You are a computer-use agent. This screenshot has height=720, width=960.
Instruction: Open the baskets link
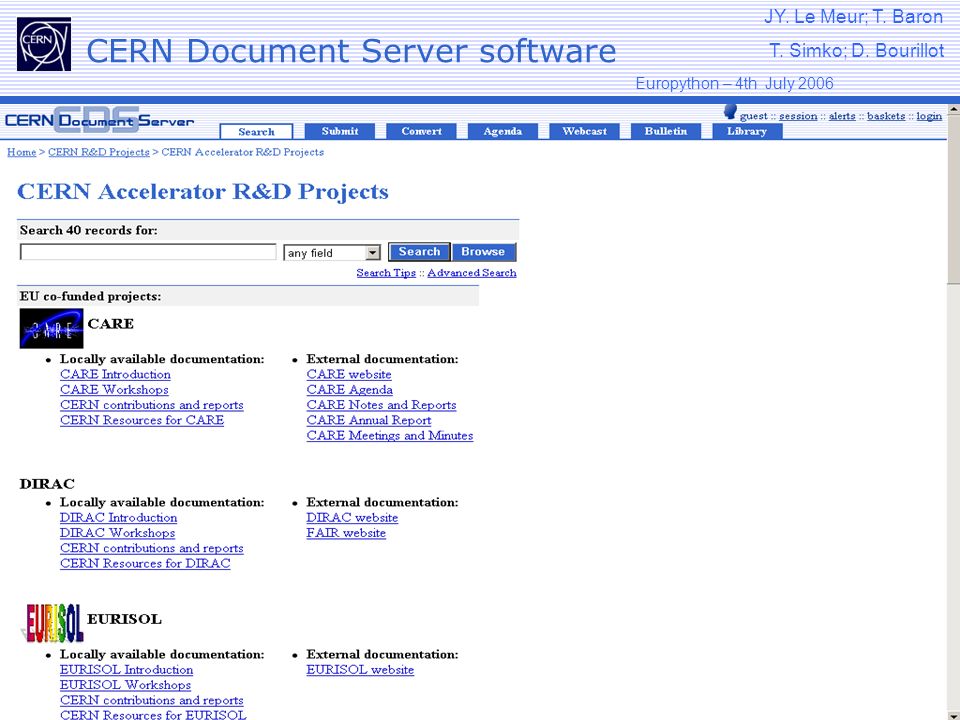pos(886,116)
